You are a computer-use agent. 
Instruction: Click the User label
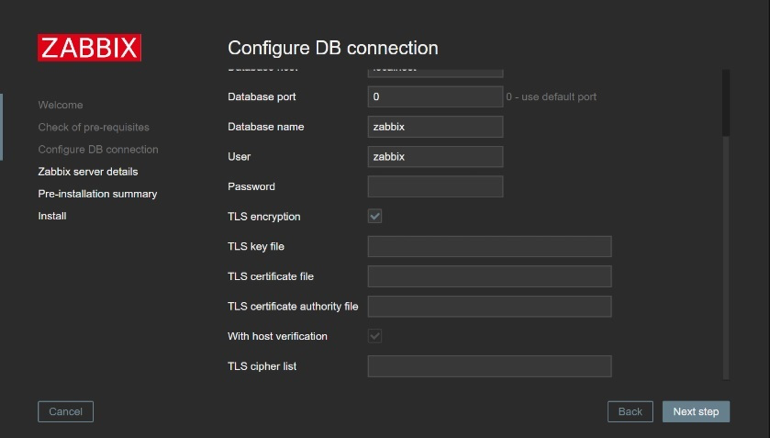pyautogui.click(x=239, y=157)
